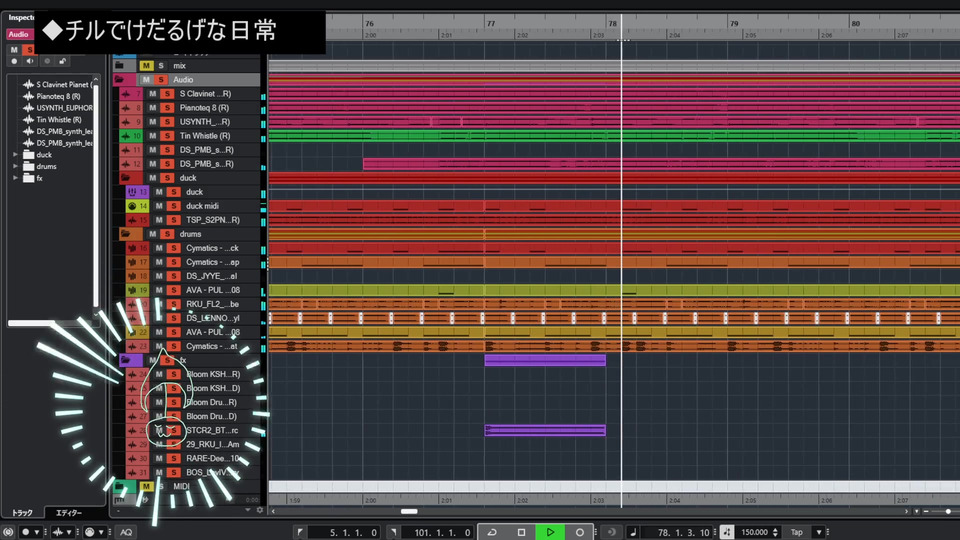Unmute the mix folder track
This screenshot has width=960, height=540.
point(146,66)
